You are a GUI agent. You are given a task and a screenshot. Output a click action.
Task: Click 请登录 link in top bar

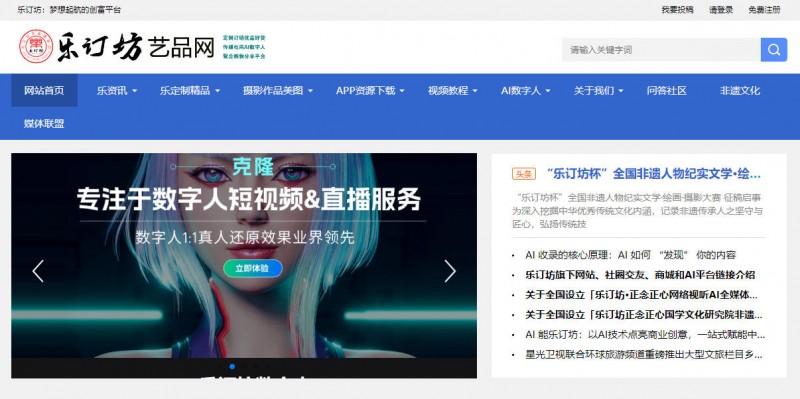(x=721, y=10)
